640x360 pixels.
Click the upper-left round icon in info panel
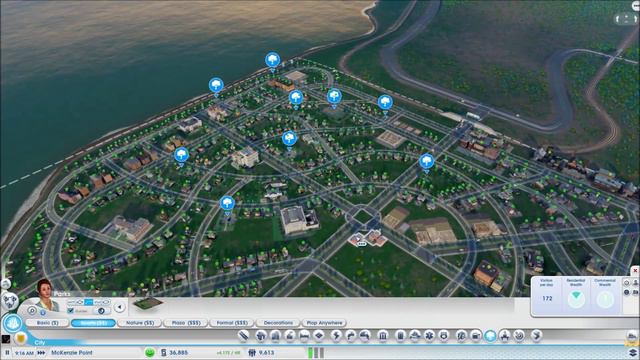tap(627, 282)
